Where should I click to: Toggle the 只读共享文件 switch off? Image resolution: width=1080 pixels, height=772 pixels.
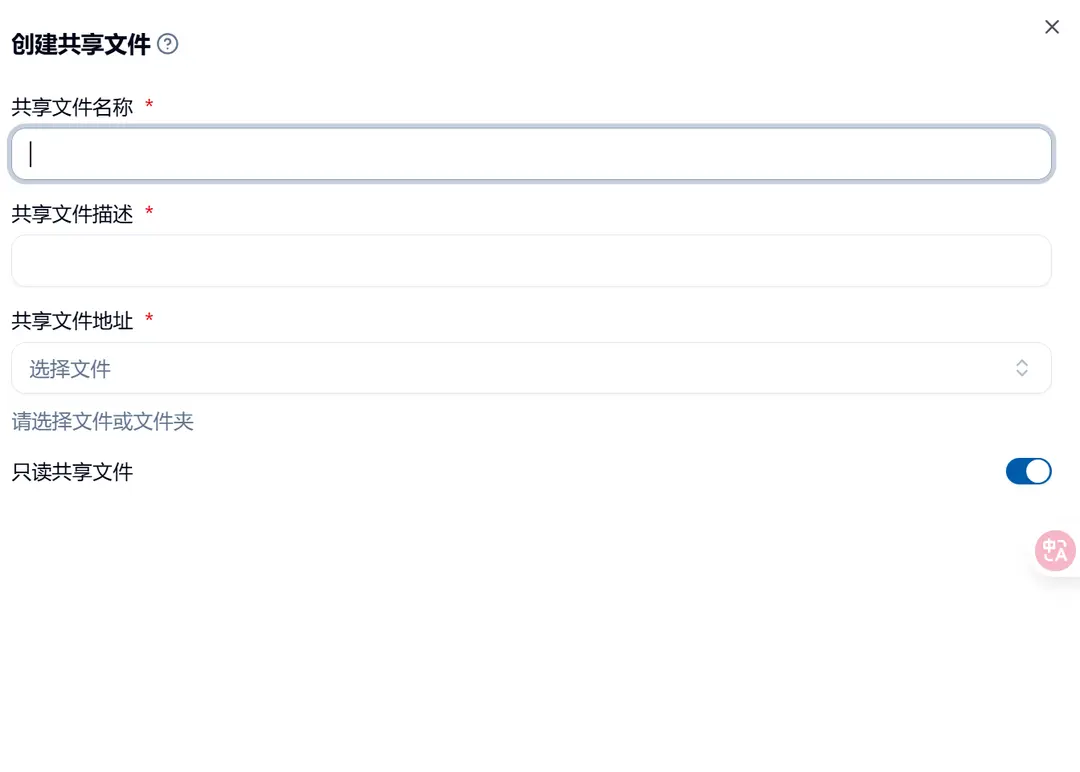point(1028,472)
